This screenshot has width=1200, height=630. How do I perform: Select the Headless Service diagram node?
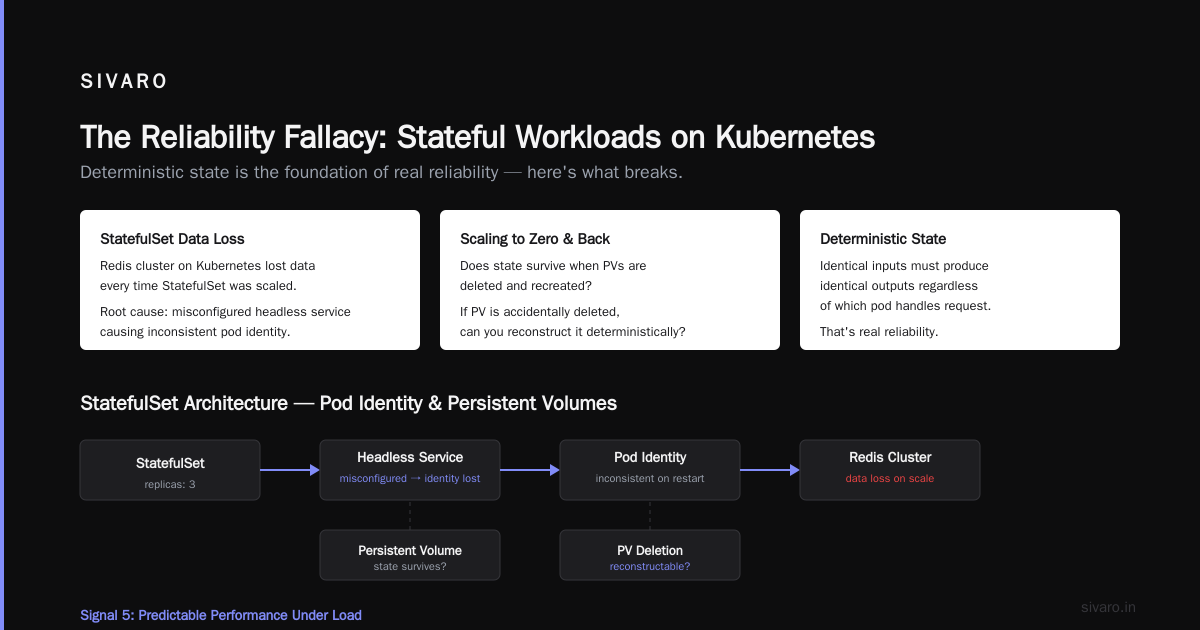coord(410,470)
